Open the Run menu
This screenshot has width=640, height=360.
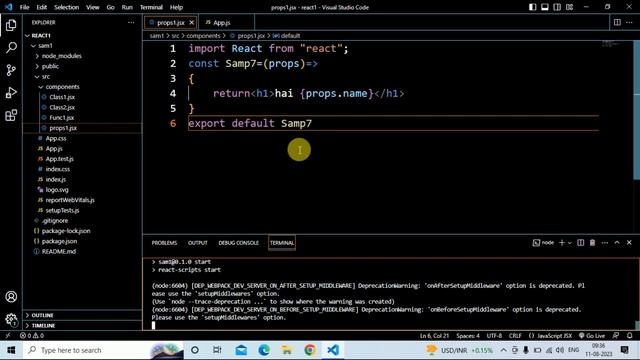(127, 7)
